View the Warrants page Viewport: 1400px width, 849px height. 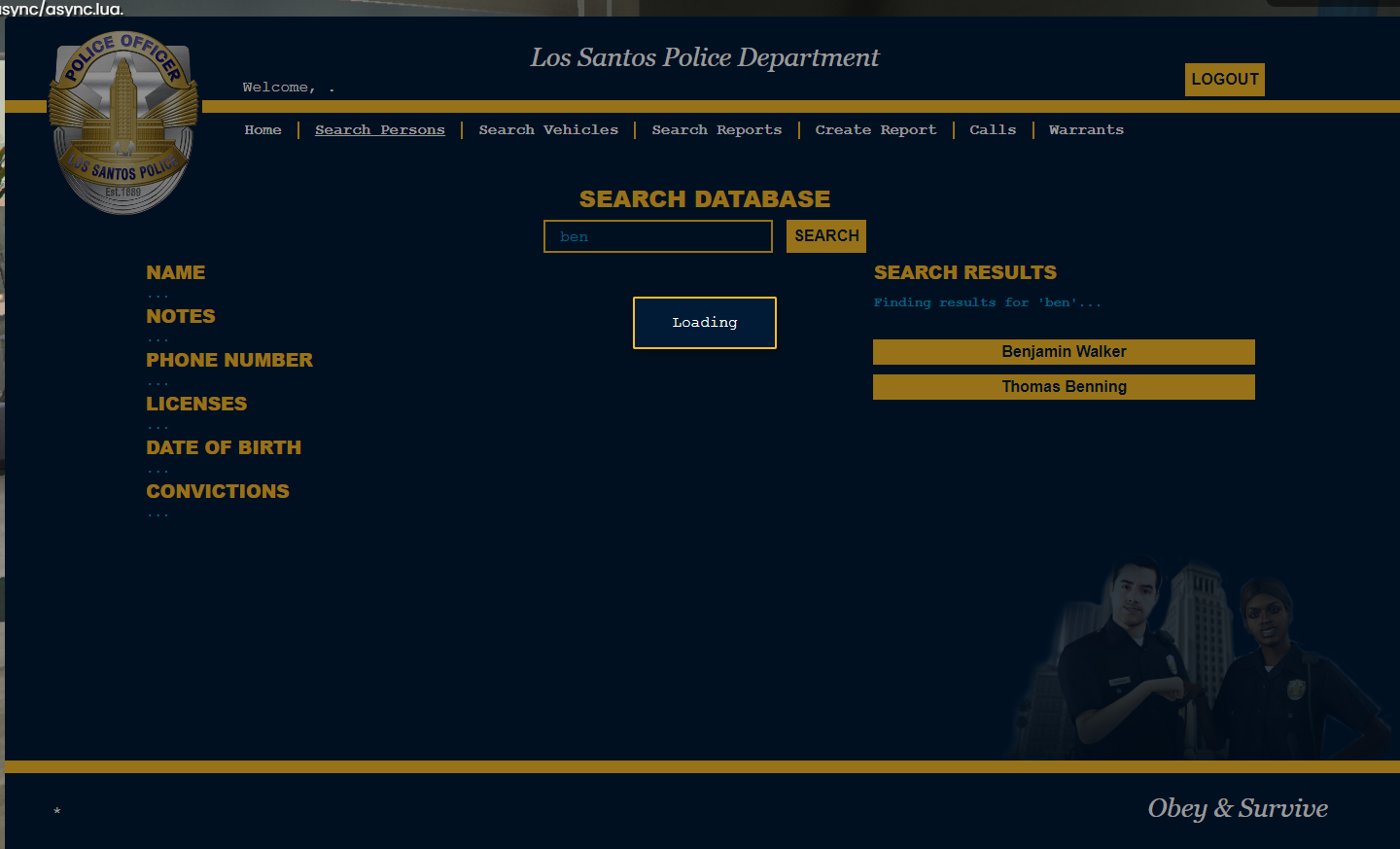(1086, 130)
